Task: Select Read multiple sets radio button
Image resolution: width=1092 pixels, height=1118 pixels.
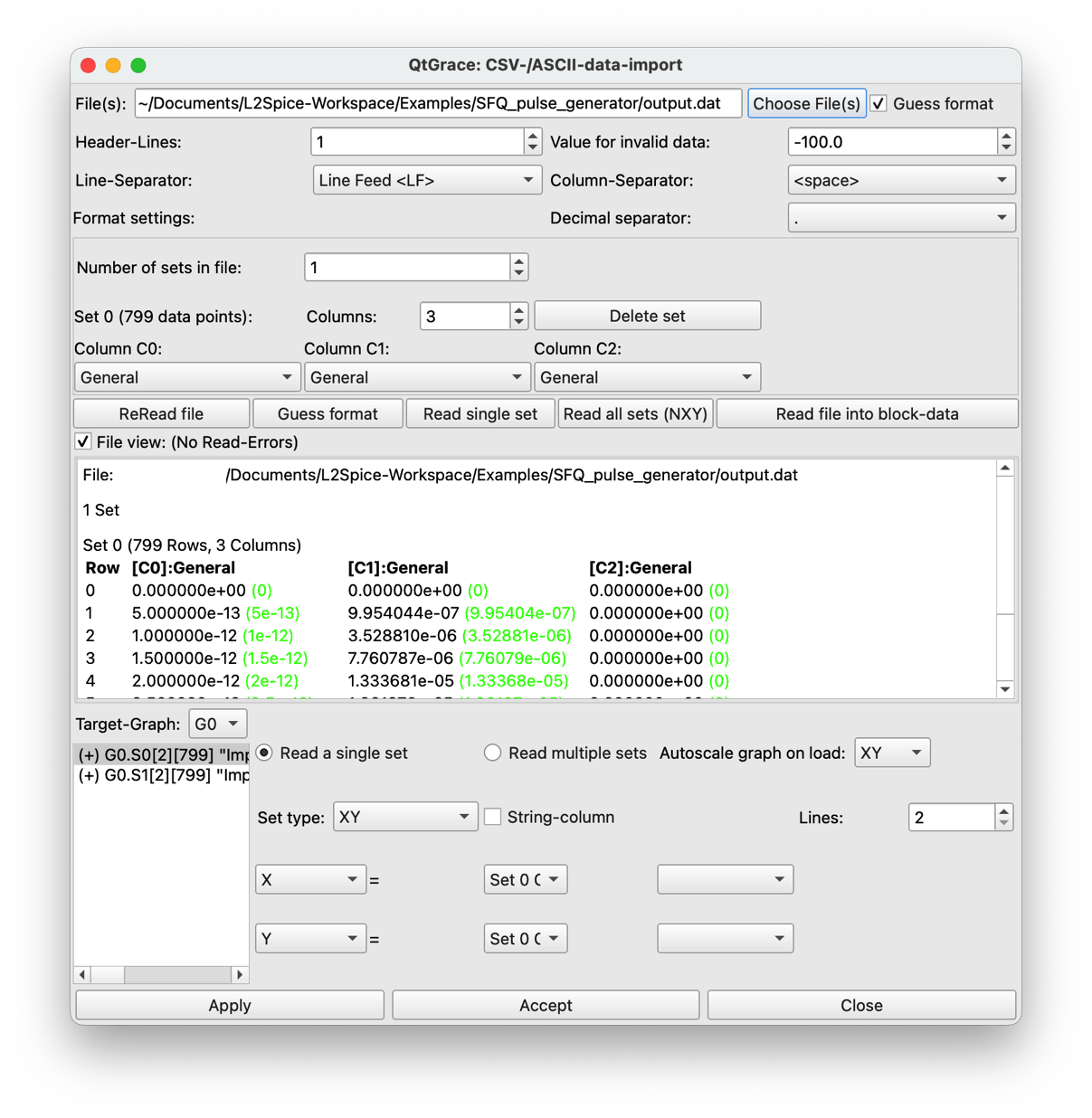Action: click(493, 753)
